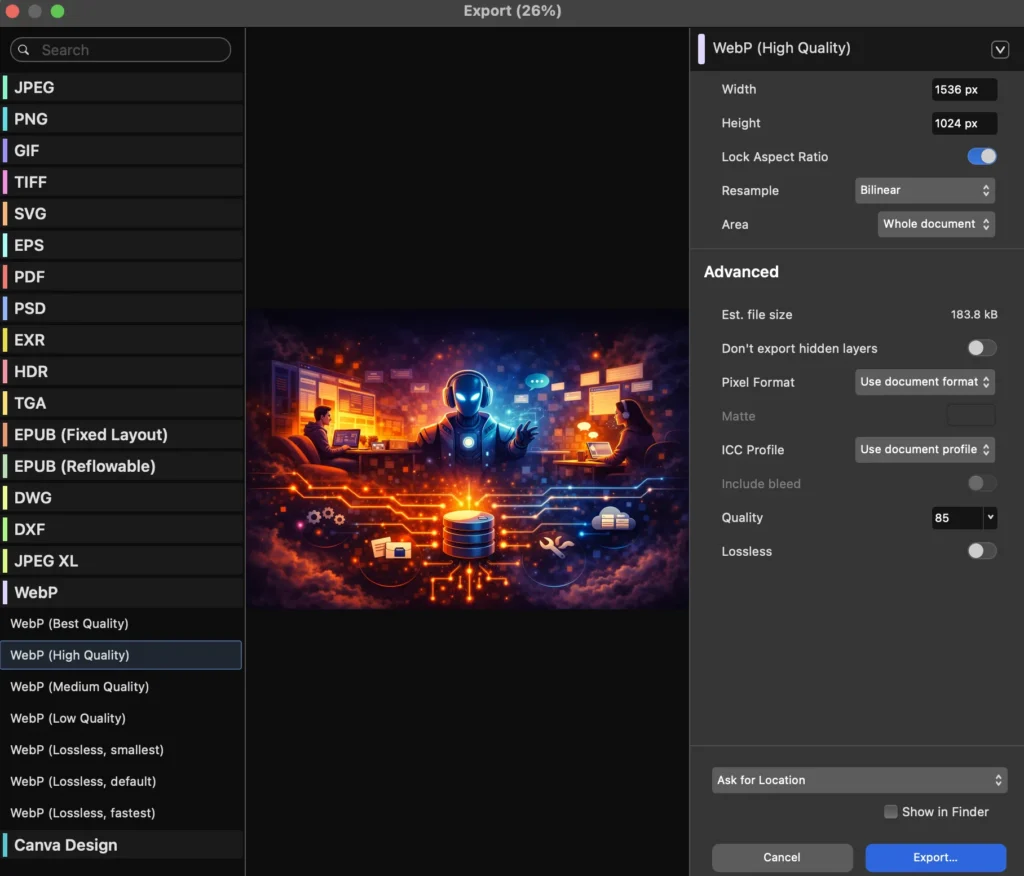Click the collapse chevron beside WebP (High Quality)
Image resolution: width=1024 pixels, height=876 pixels.
999,49
